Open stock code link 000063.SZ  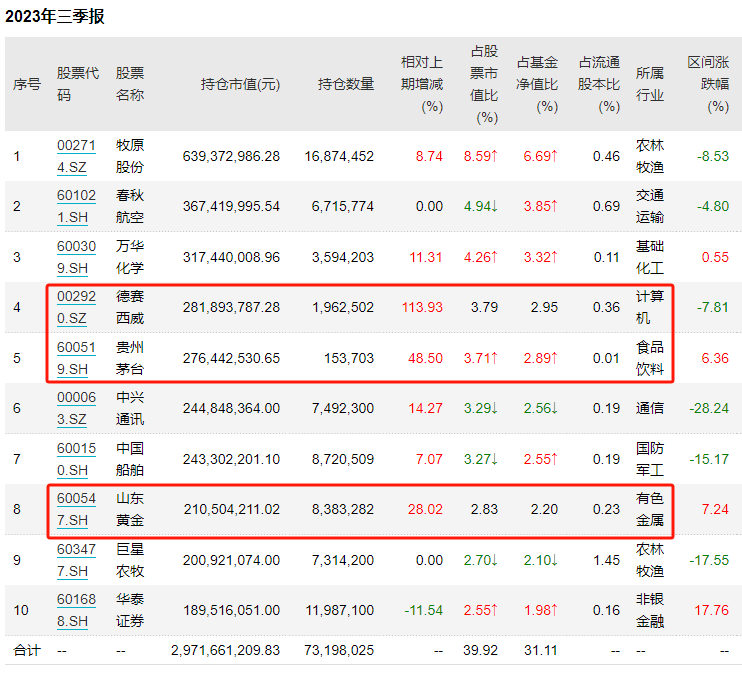pyautogui.click(x=76, y=408)
